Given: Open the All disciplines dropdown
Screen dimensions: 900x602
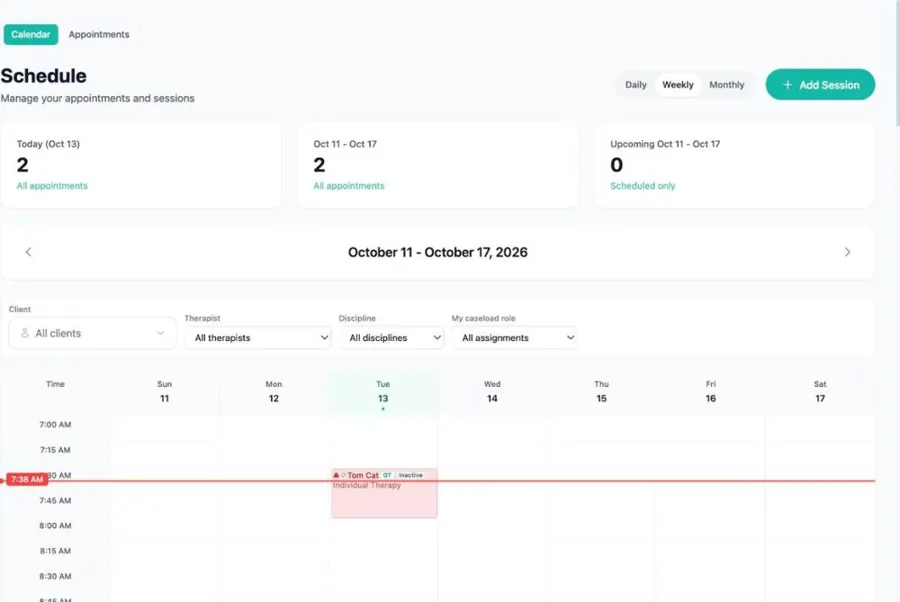Looking at the screenshot, I should 391,337.
